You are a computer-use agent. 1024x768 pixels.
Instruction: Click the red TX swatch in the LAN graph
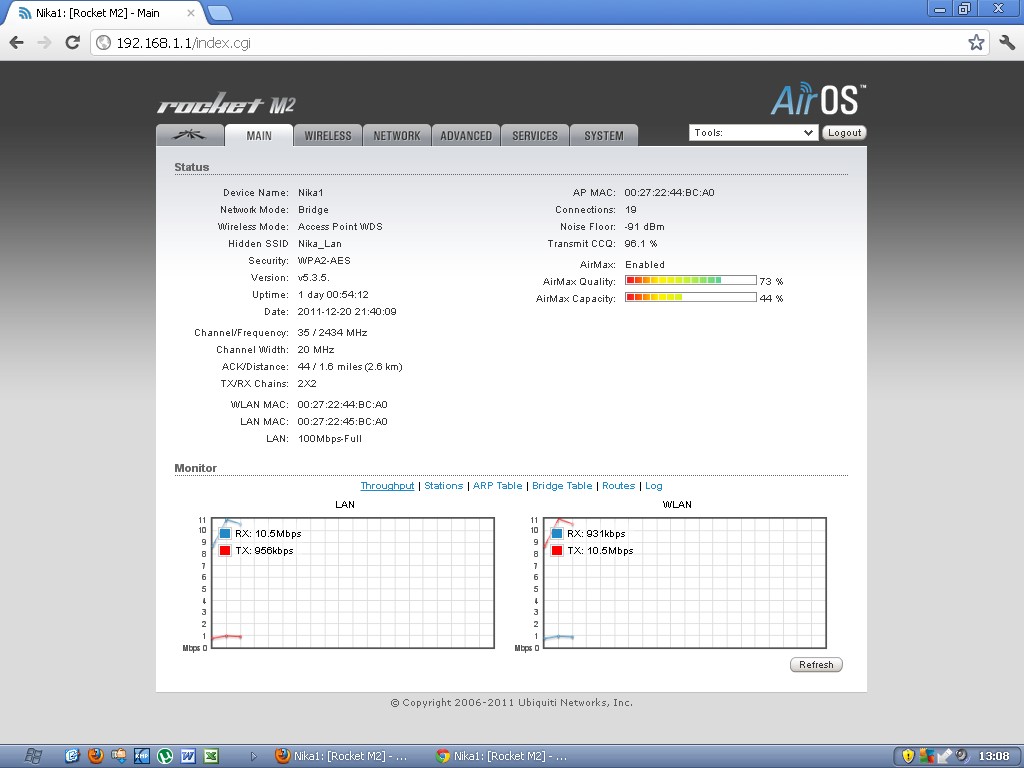pyautogui.click(x=225, y=550)
